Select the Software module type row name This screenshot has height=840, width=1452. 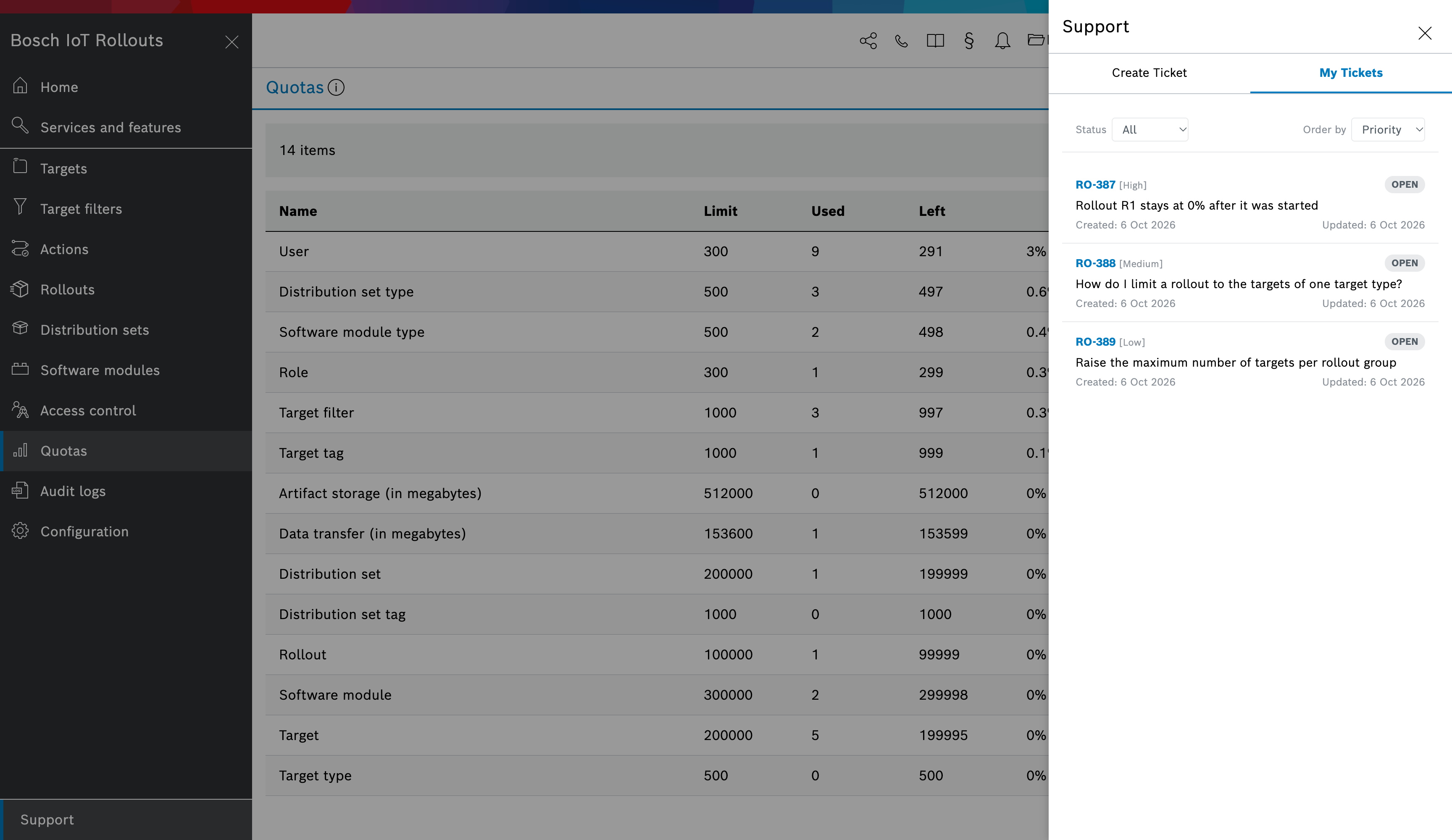click(352, 332)
